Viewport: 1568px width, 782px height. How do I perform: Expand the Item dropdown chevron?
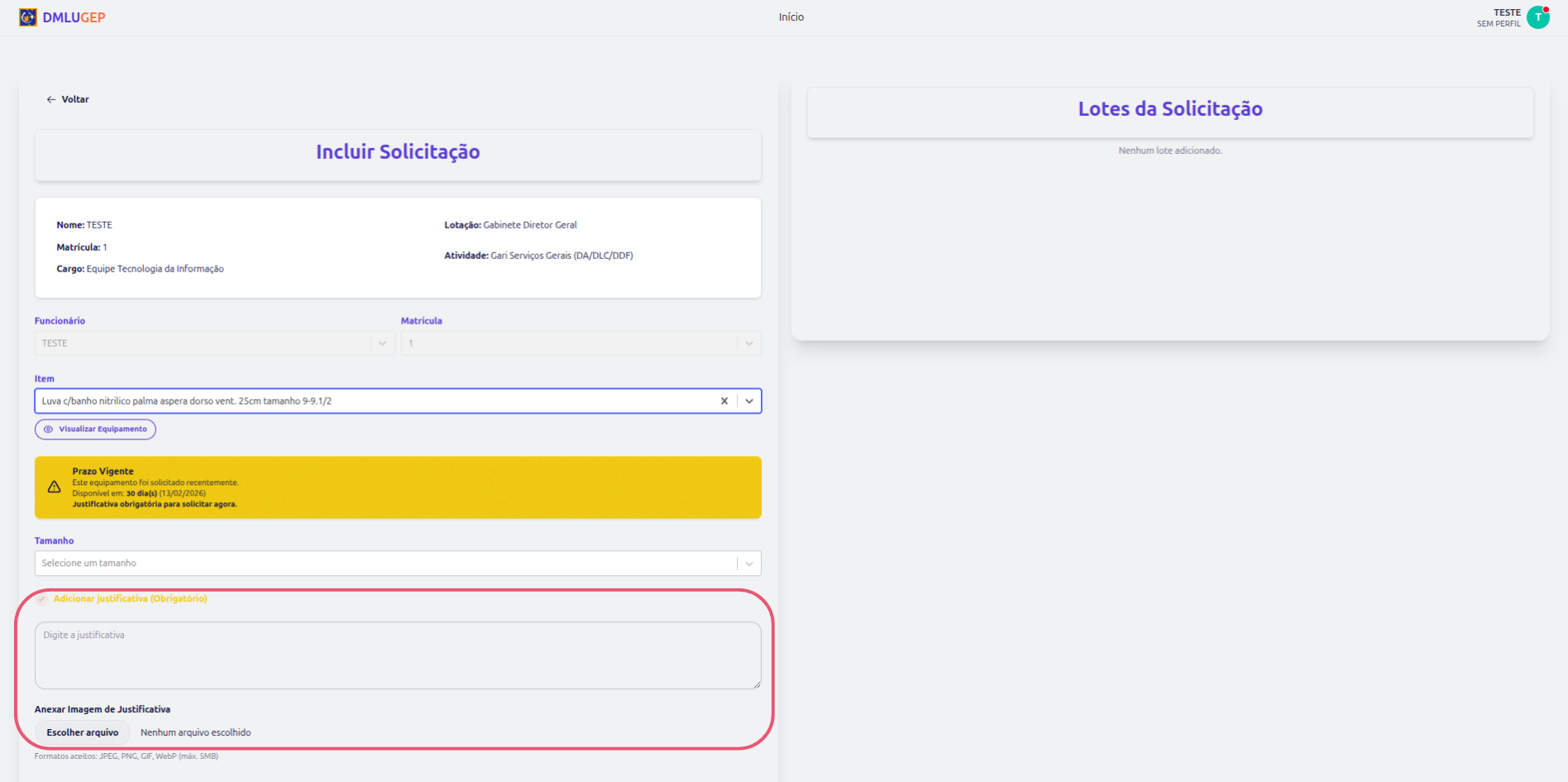tap(749, 401)
